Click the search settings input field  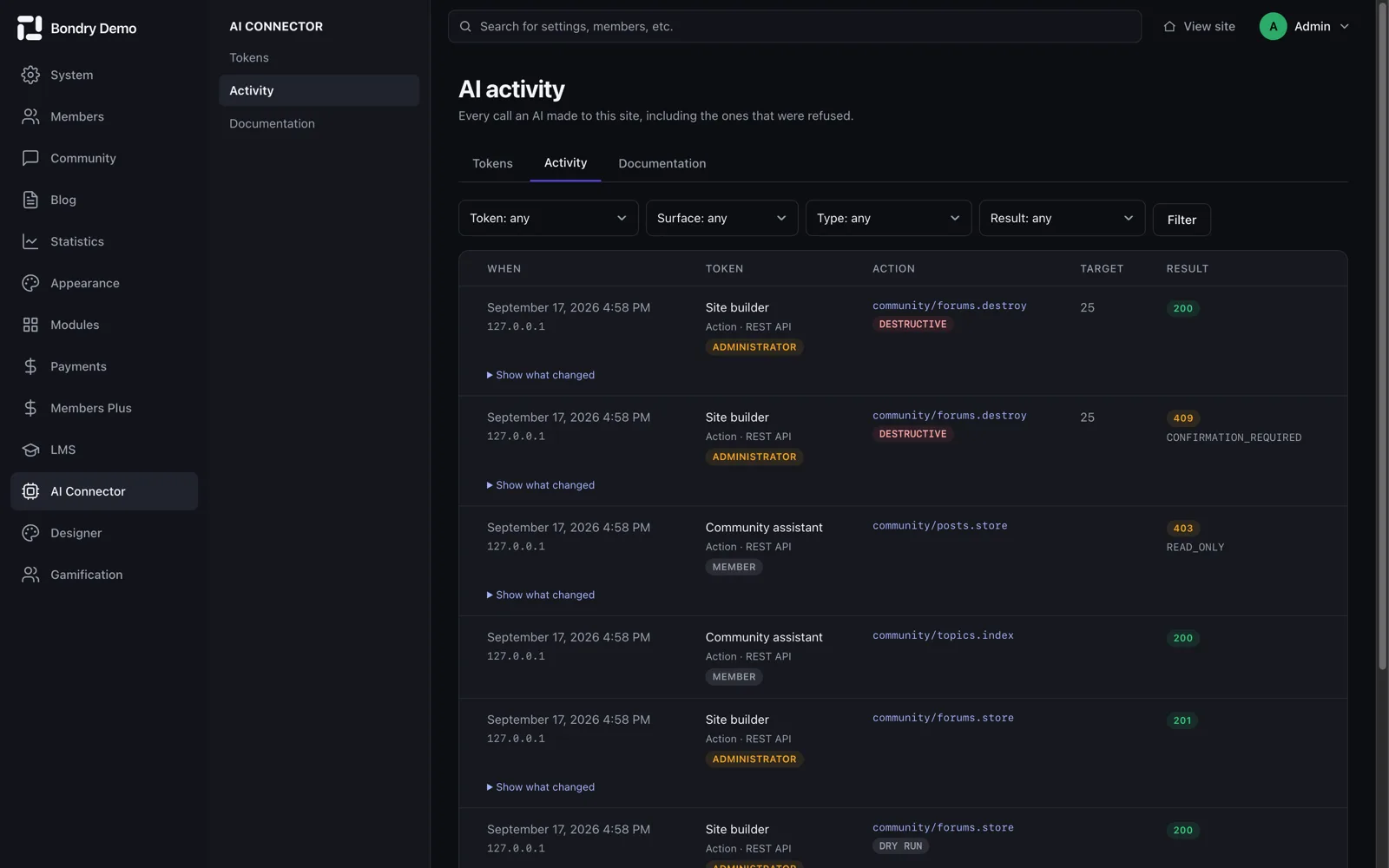794,26
